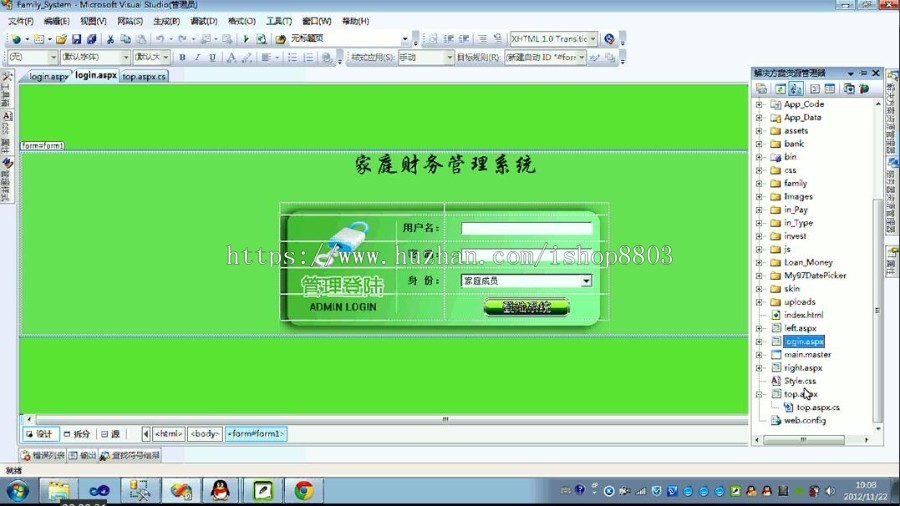
Task: Open the identity dropdown showing 家庭成员
Action: [x=585, y=281]
